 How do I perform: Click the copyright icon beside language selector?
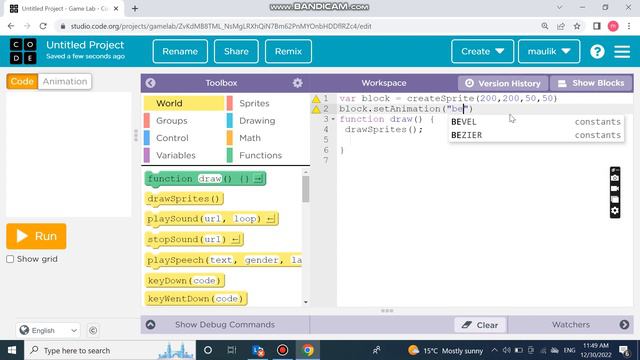point(93,330)
